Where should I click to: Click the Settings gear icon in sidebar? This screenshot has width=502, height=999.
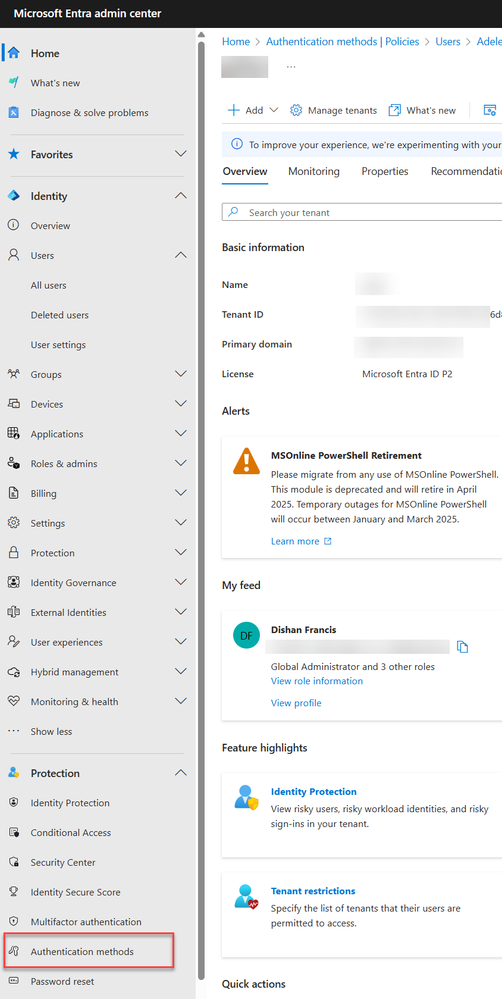(13, 523)
